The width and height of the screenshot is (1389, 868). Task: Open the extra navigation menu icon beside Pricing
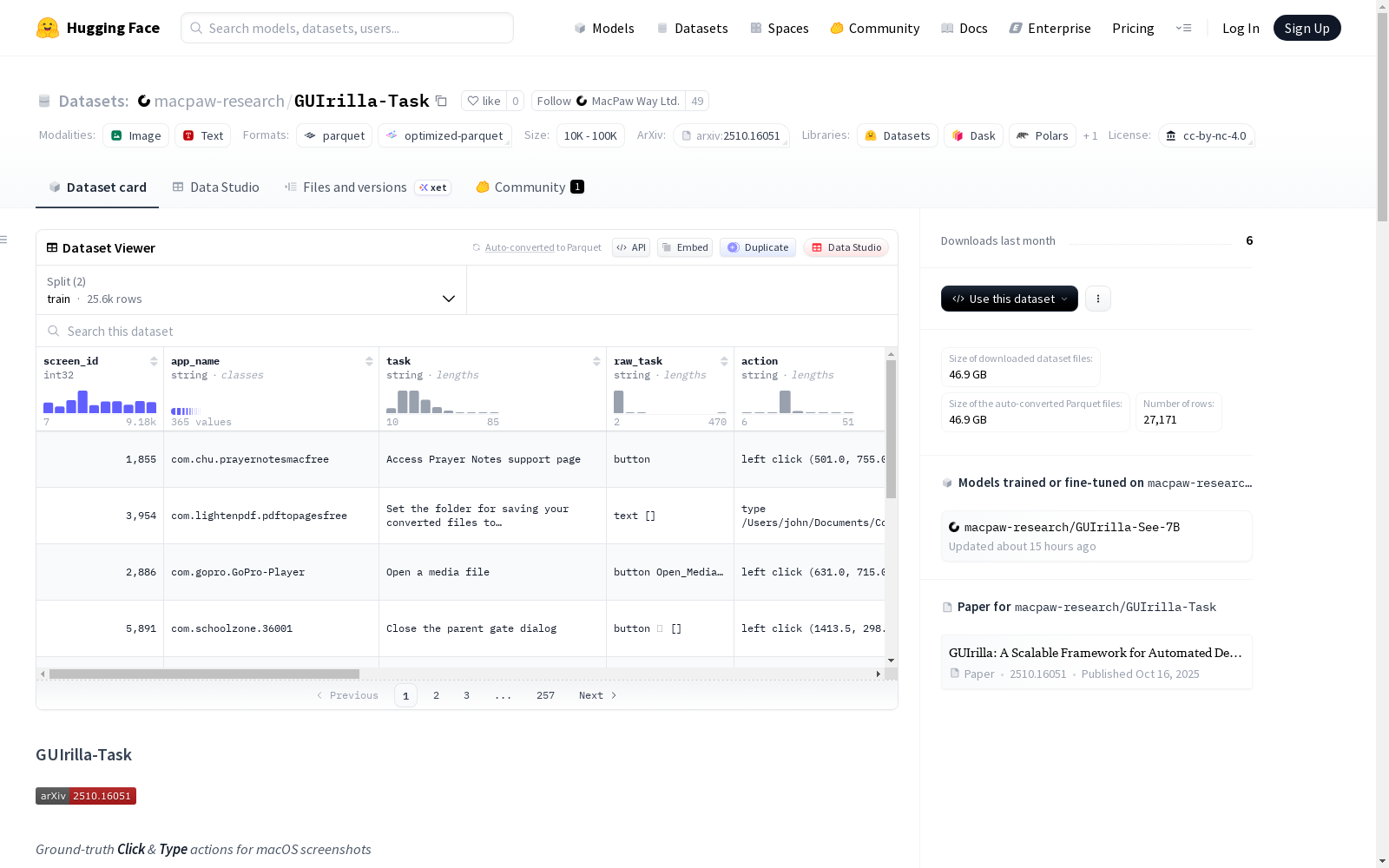click(1183, 28)
